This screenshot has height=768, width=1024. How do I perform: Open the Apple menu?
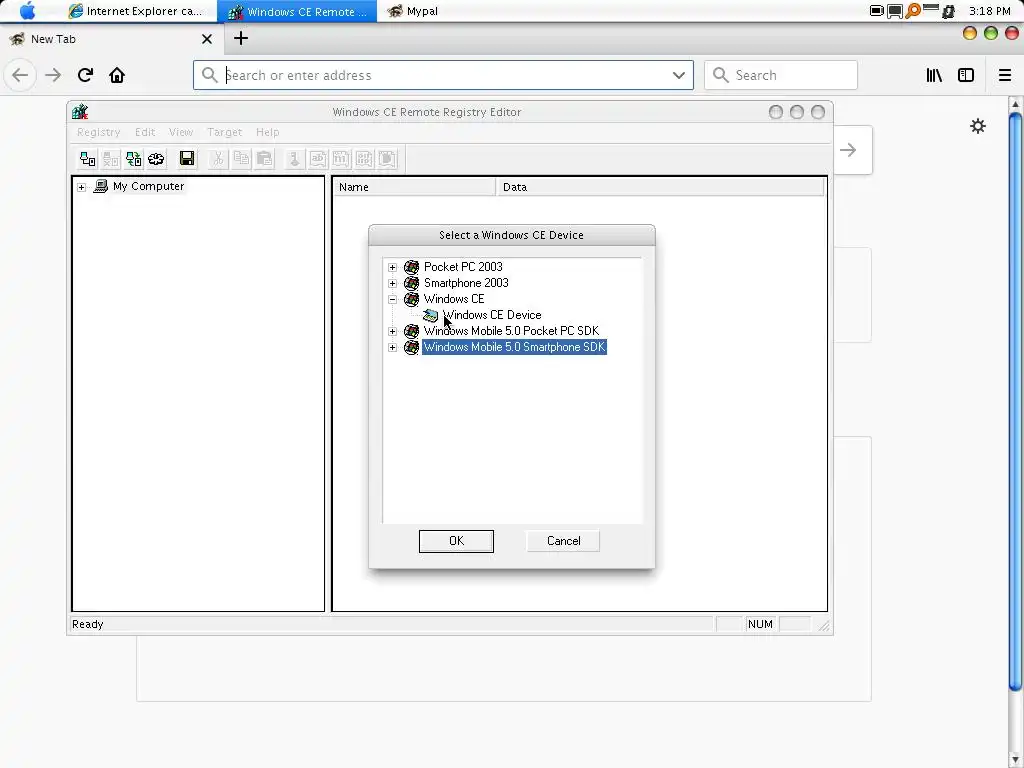point(27,10)
